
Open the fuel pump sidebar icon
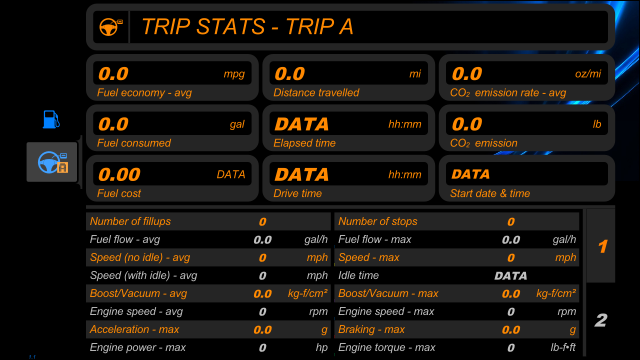click(51, 119)
